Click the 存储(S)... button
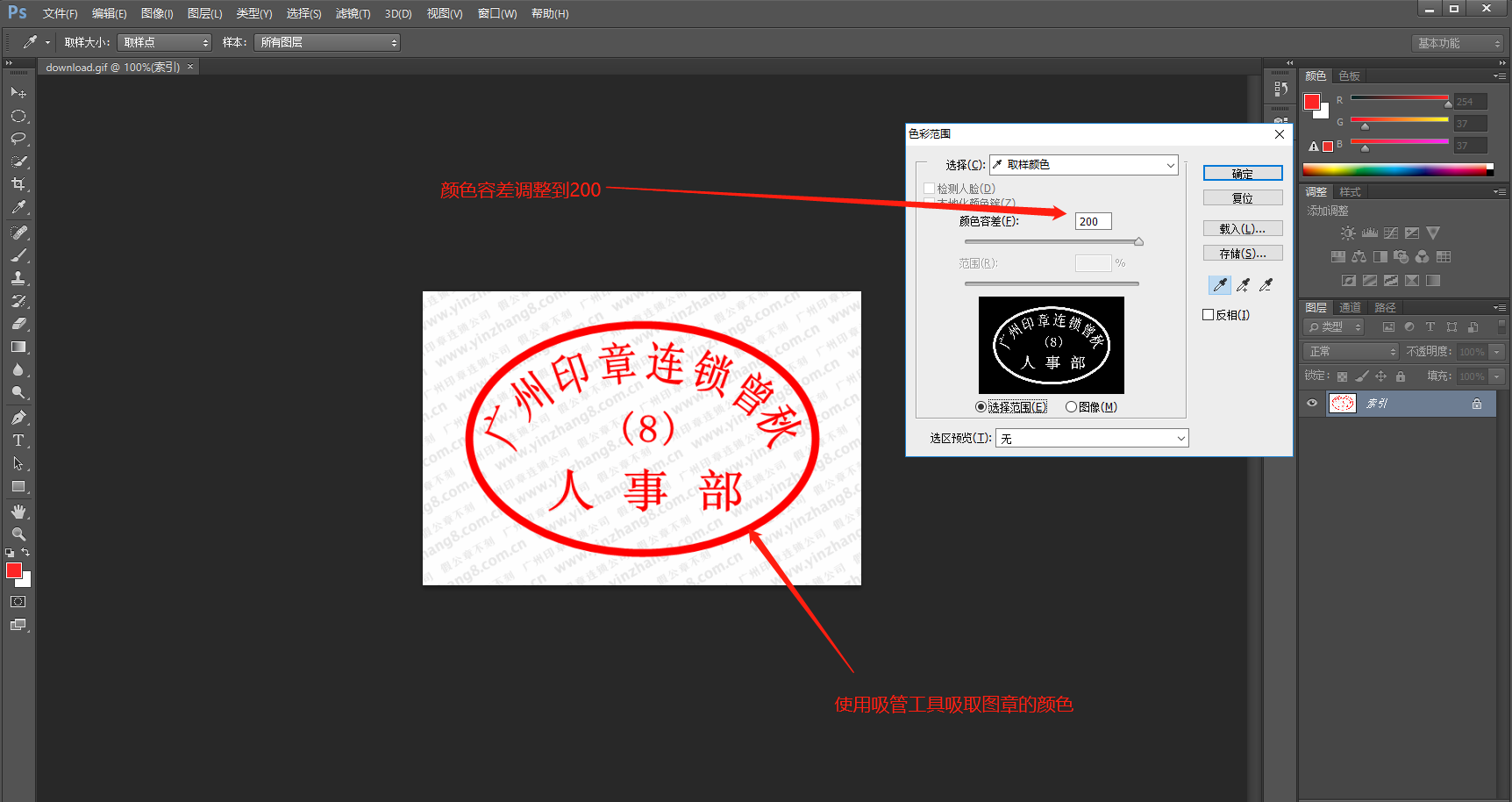The image size is (1512, 802). (x=1243, y=254)
